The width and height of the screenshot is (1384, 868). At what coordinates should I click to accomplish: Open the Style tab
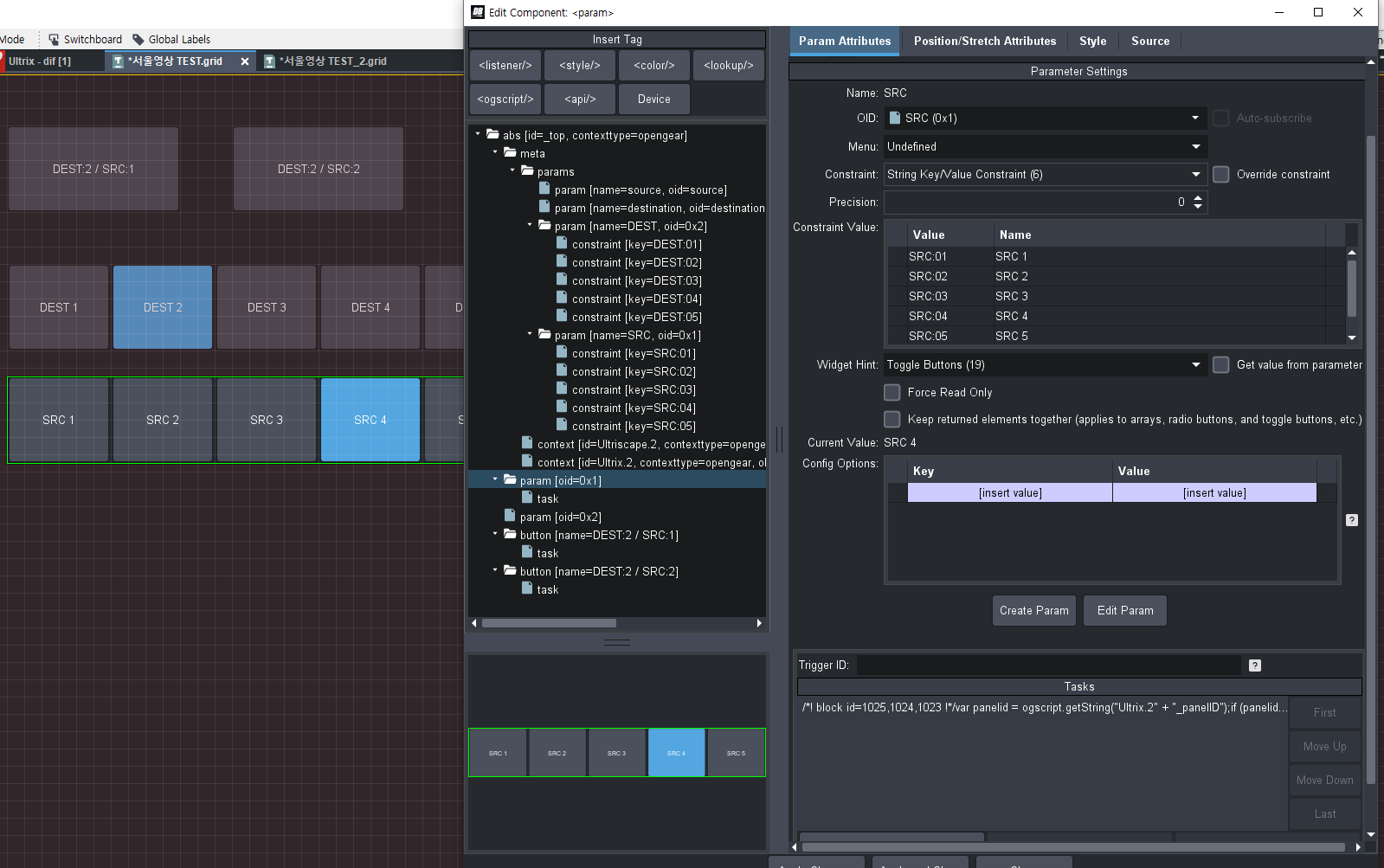coord(1092,41)
